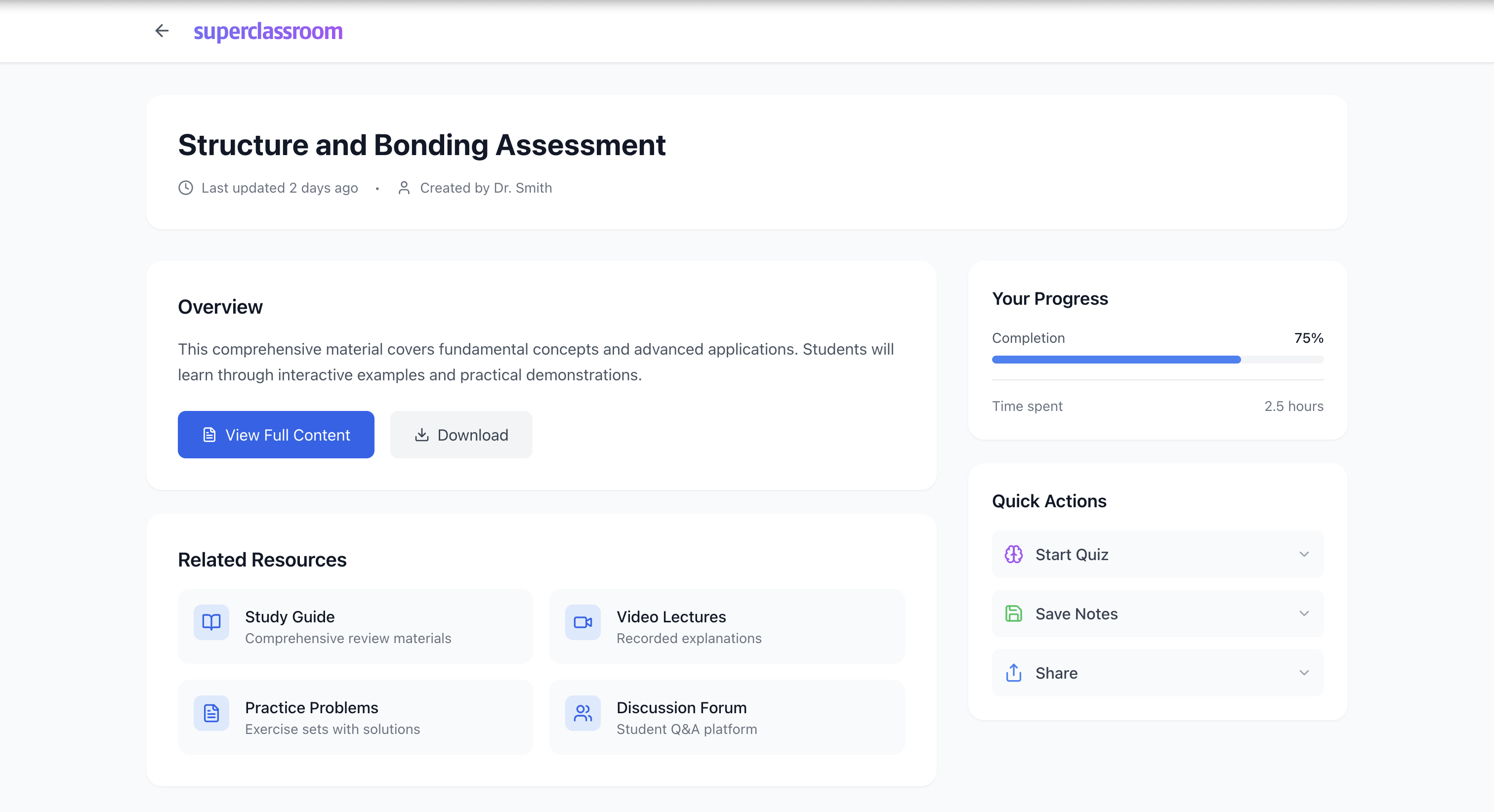Open the superclassroom logo link
Screen dimensions: 1494x812
pos(268,31)
